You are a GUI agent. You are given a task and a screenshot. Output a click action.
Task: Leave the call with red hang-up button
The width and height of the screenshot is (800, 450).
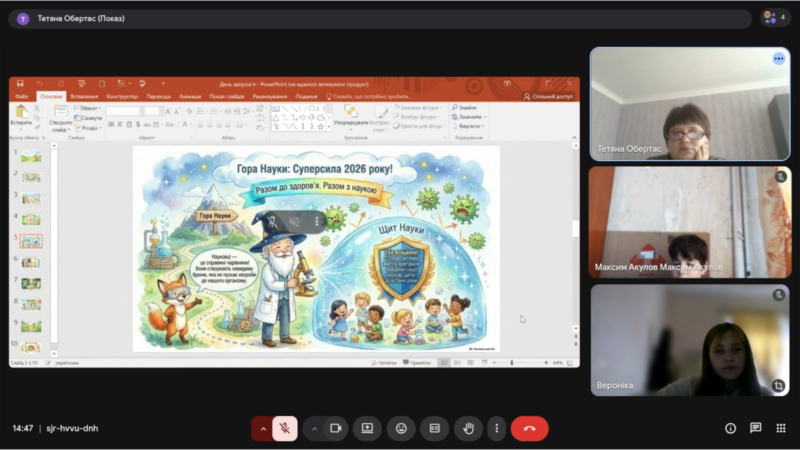[529, 428]
